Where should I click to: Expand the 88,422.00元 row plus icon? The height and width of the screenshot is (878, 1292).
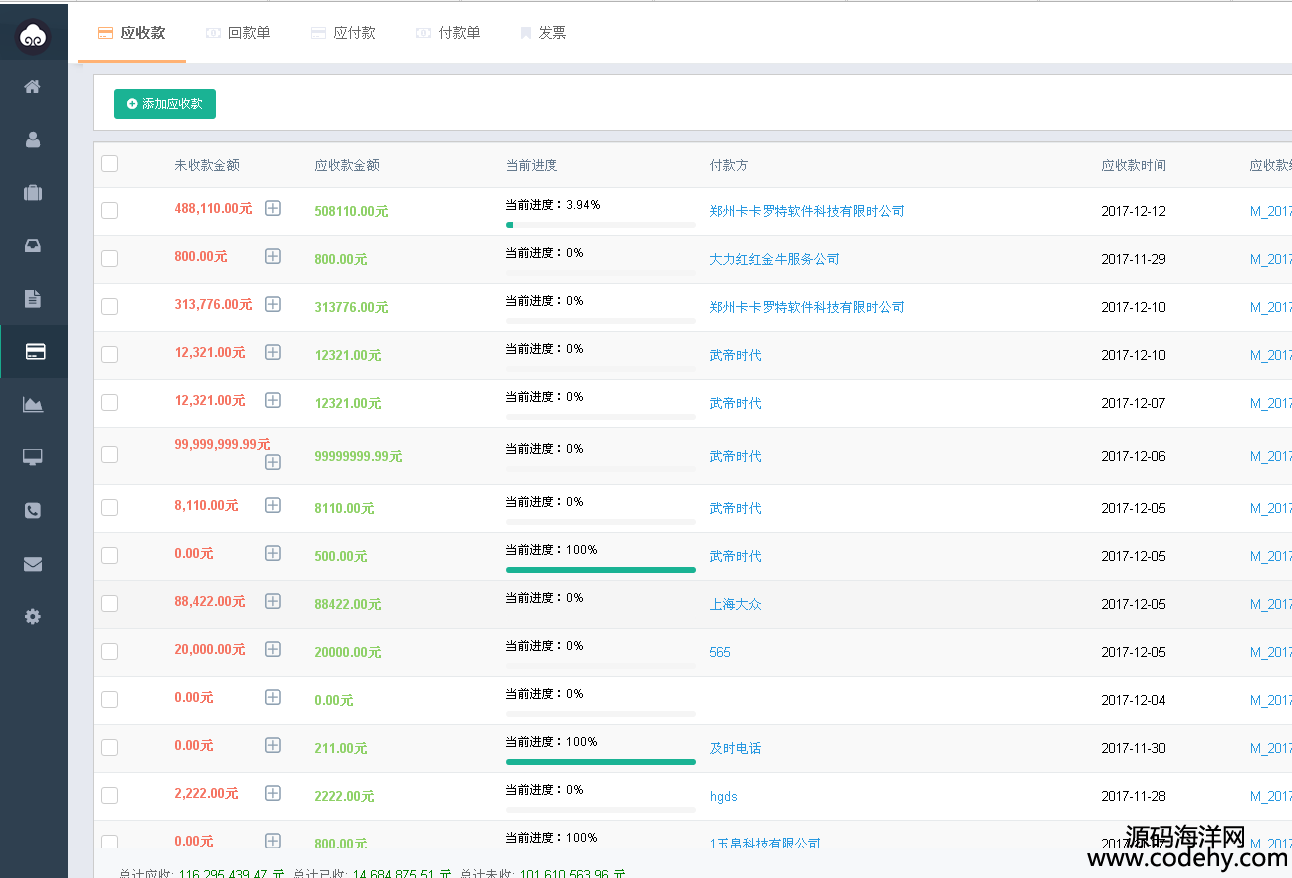click(x=273, y=601)
